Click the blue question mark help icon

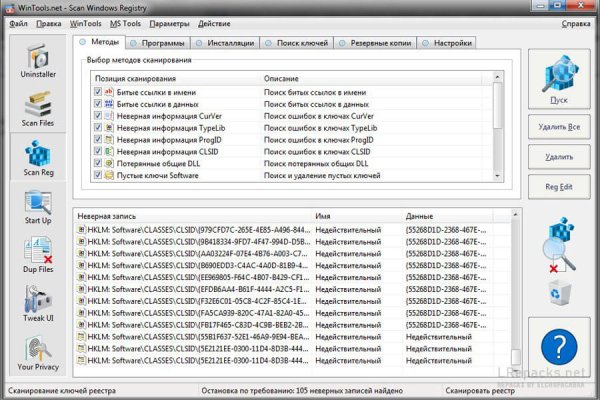559,347
